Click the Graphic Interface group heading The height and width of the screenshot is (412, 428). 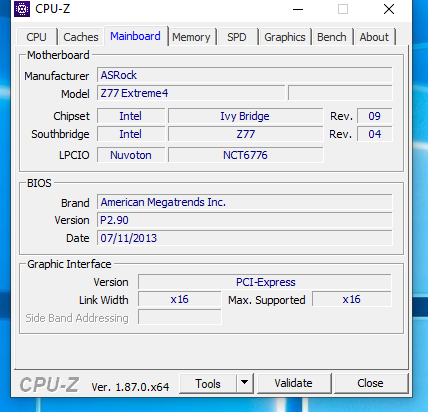(x=69, y=264)
